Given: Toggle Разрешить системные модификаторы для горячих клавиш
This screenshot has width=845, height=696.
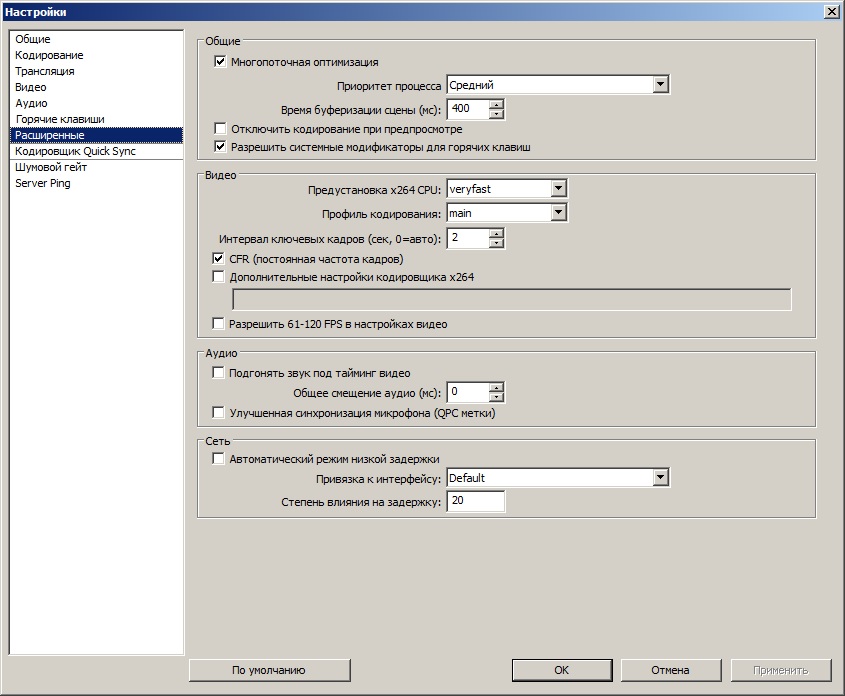Looking at the screenshot, I should [x=220, y=146].
